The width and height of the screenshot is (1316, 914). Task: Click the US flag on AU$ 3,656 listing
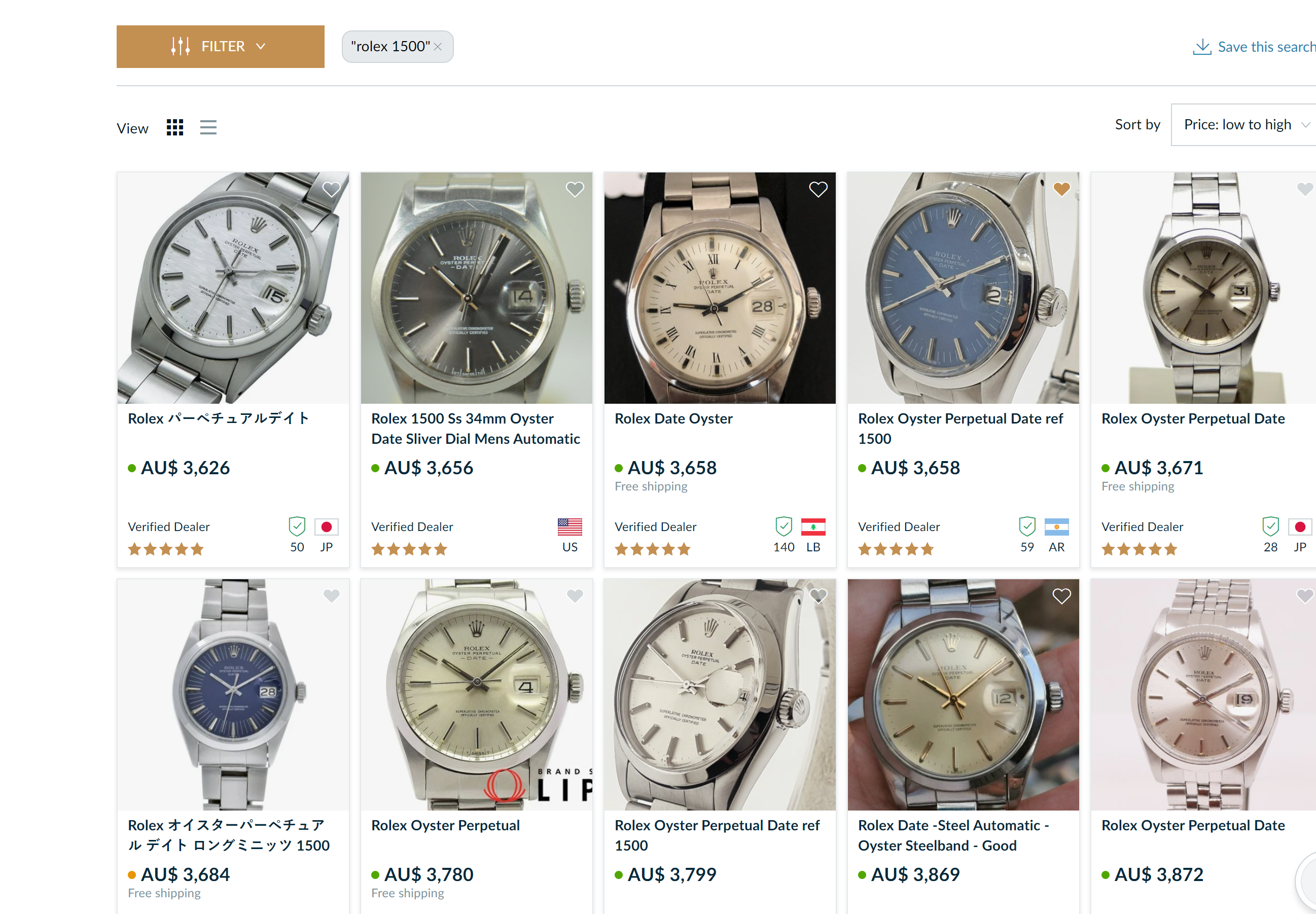(x=570, y=526)
